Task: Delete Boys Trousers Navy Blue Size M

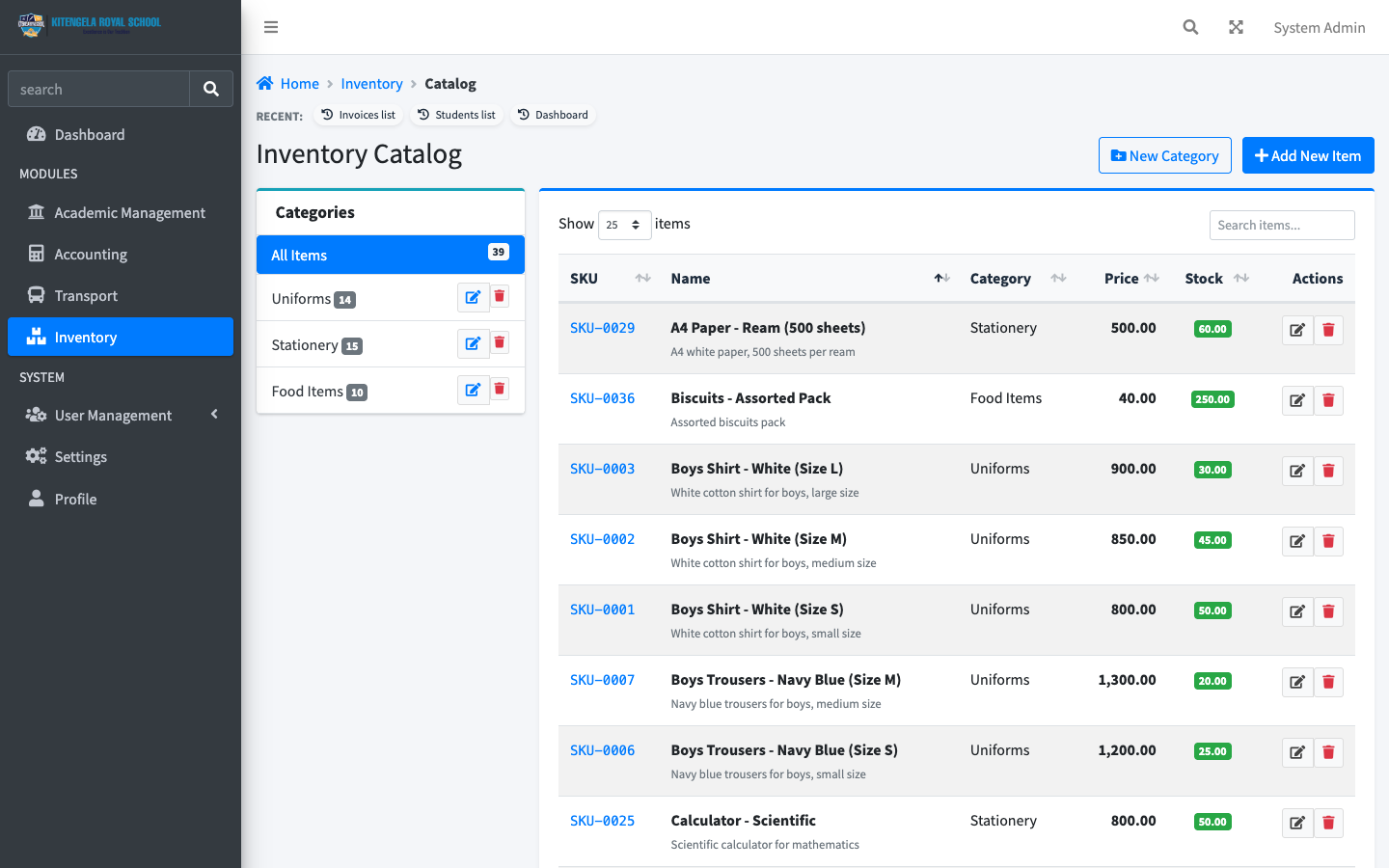Action: (1328, 682)
